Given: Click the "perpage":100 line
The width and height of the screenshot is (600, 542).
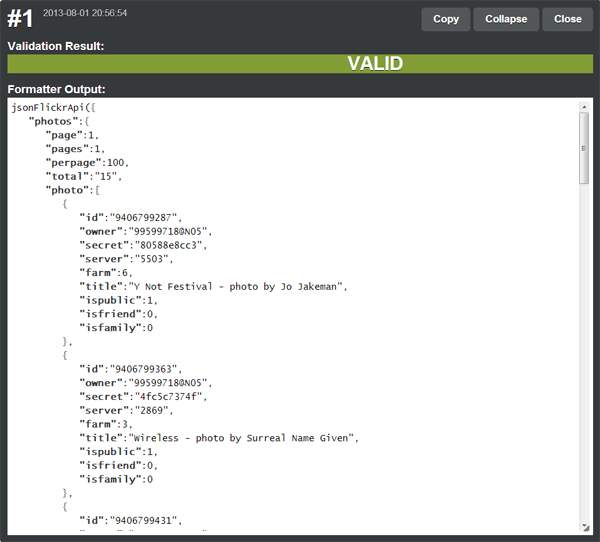Looking at the screenshot, I should tap(87, 163).
